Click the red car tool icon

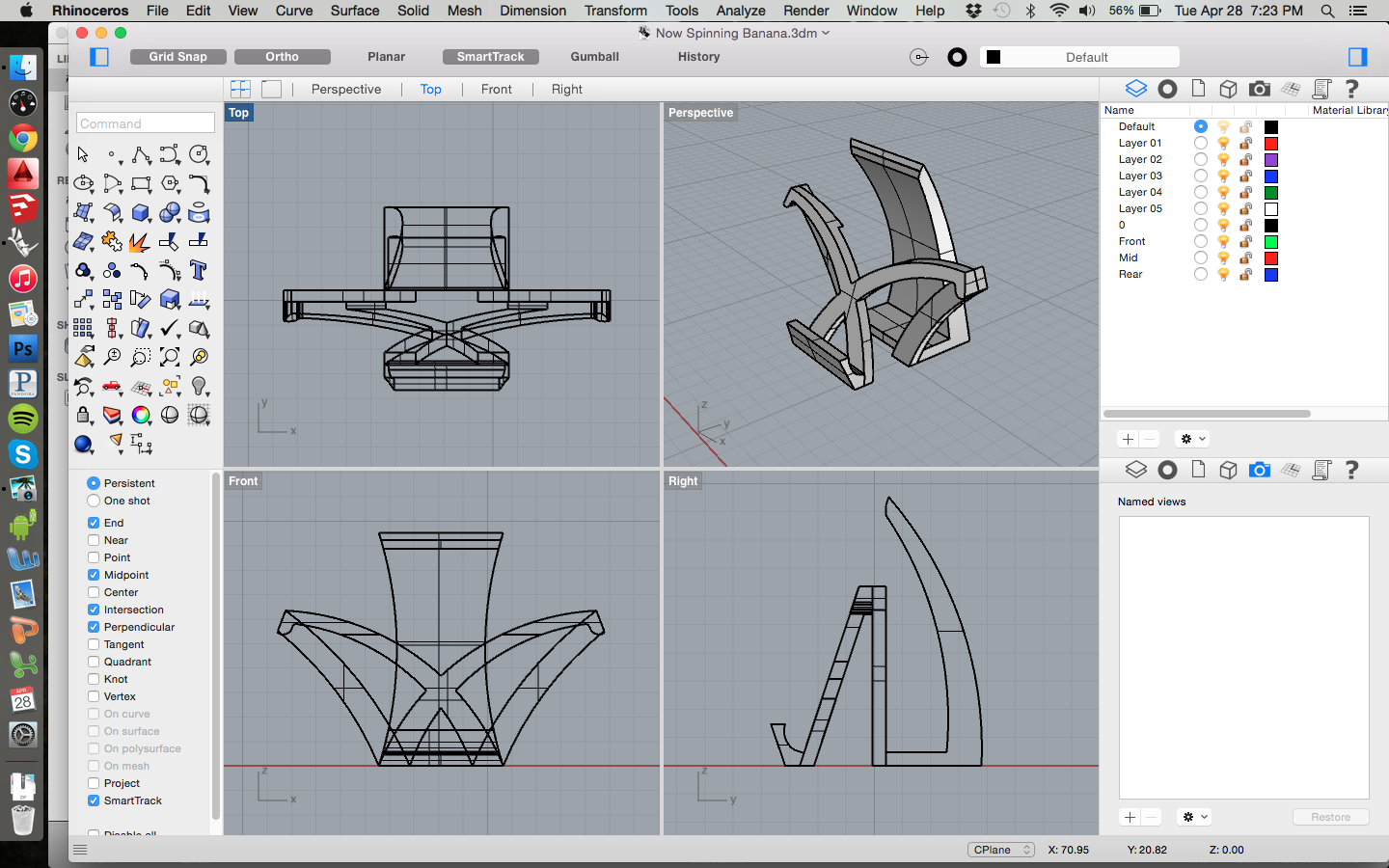coord(112,386)
